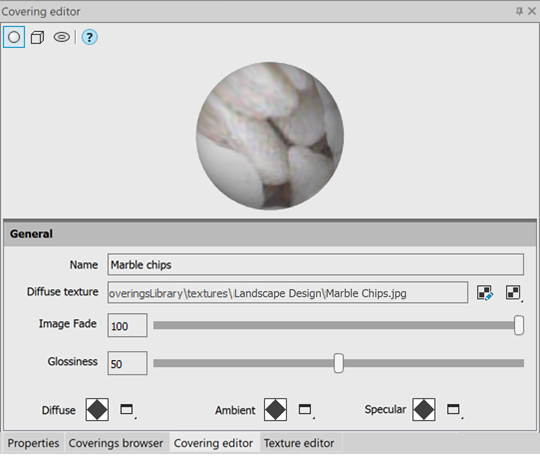
Task: Open help with the question mark icon
Action: click(x=90, y=37)
